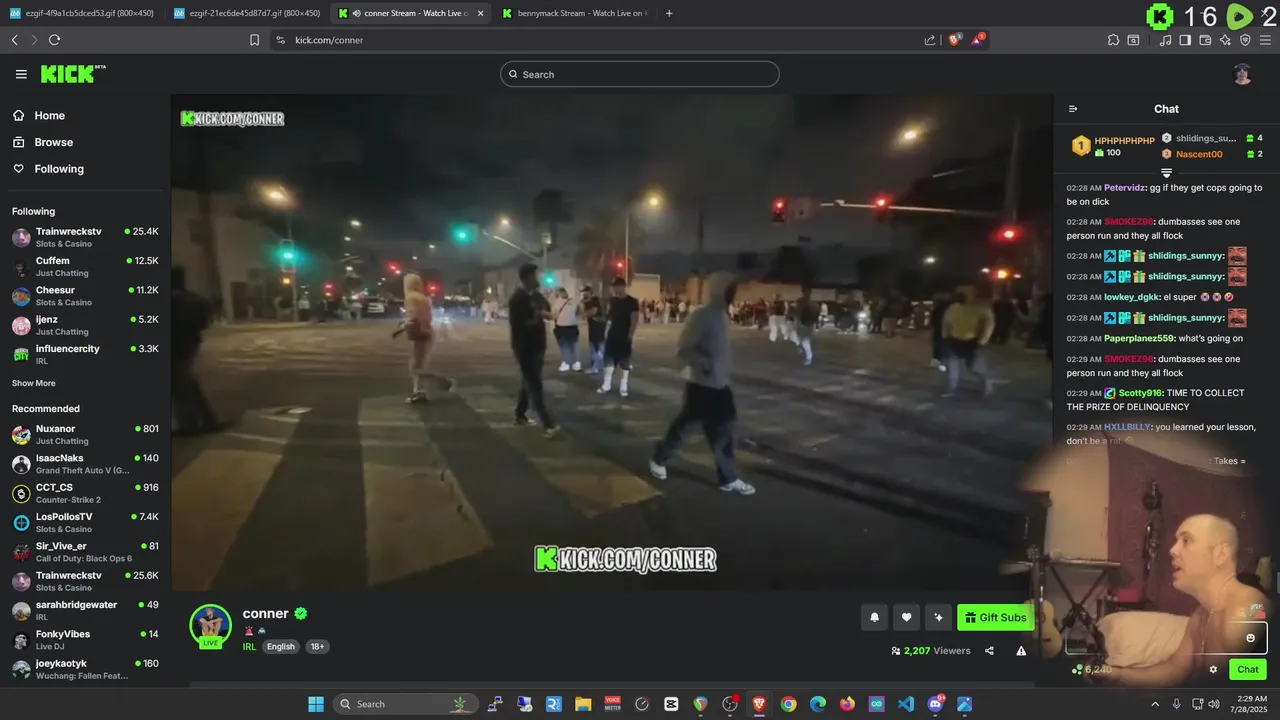Open Brave VPN shield icon
The height and width of the screenshot is (720, 1280).
(1245, 40)
